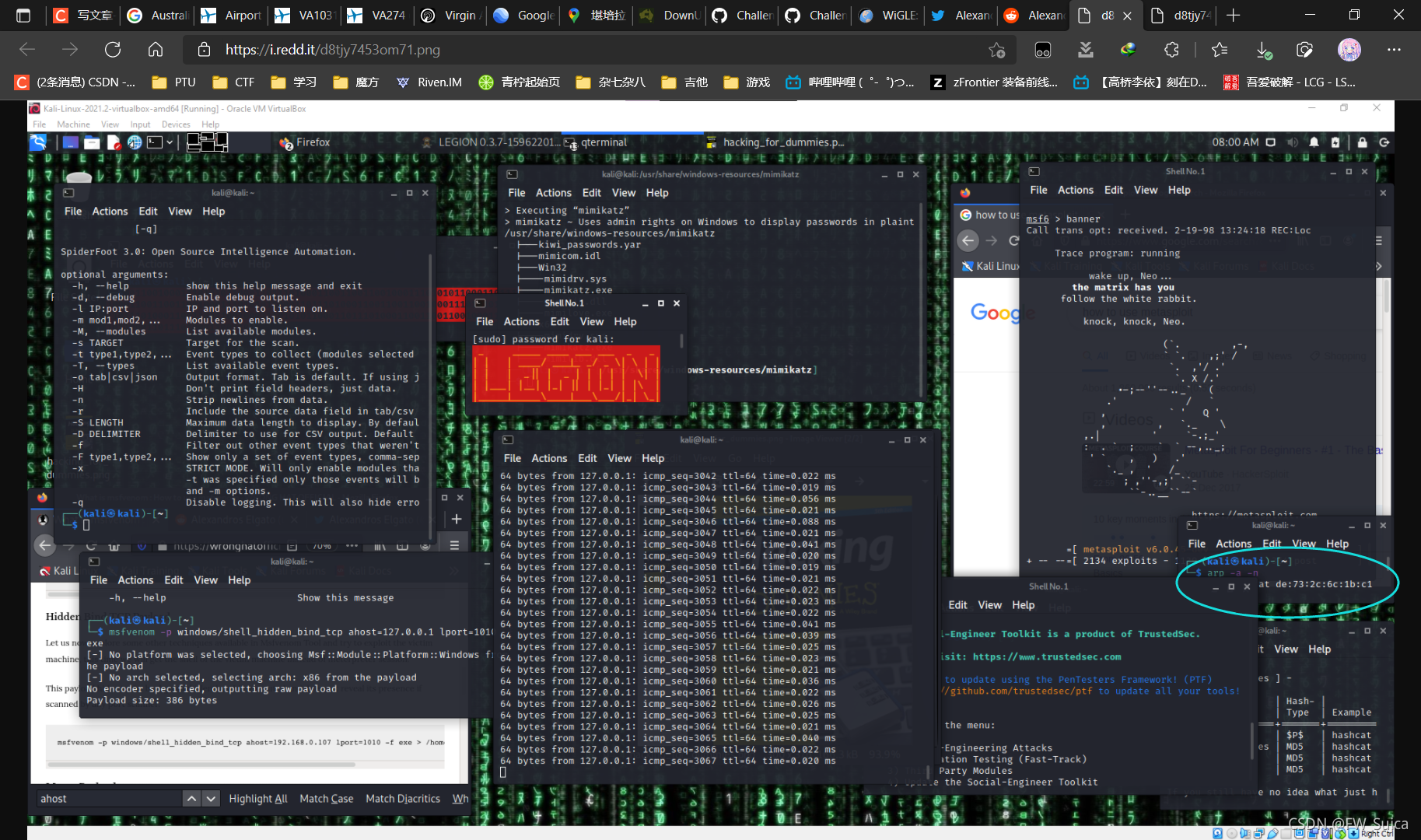Image resolution: width=1421 pixels, height=840 pixels.
Task: Click the browser forward arrow button
Action: (70, 50)
